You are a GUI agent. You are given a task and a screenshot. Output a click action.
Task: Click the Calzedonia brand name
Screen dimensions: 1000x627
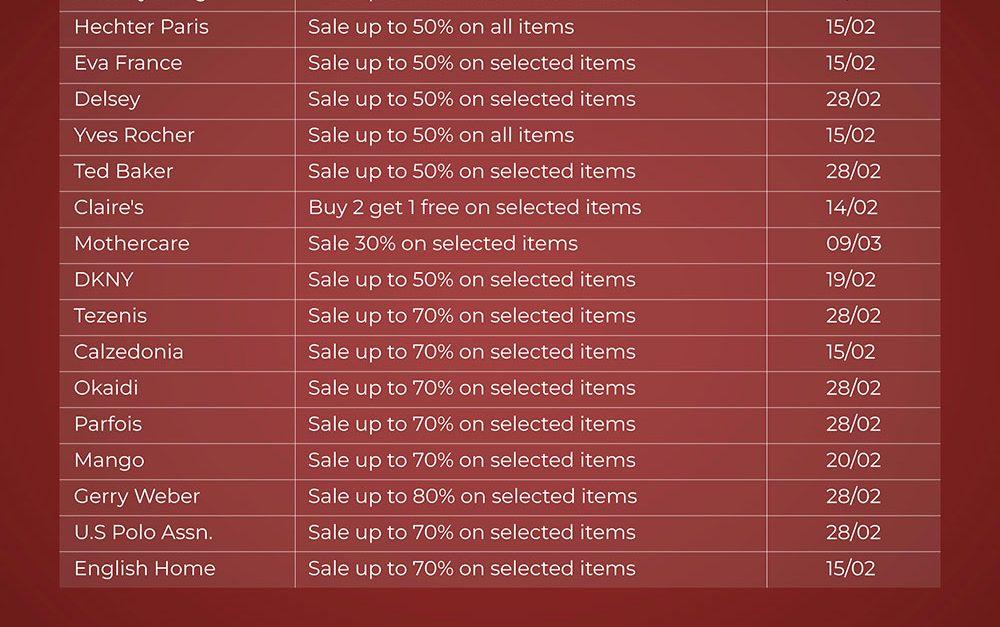(x=128, y=351)
